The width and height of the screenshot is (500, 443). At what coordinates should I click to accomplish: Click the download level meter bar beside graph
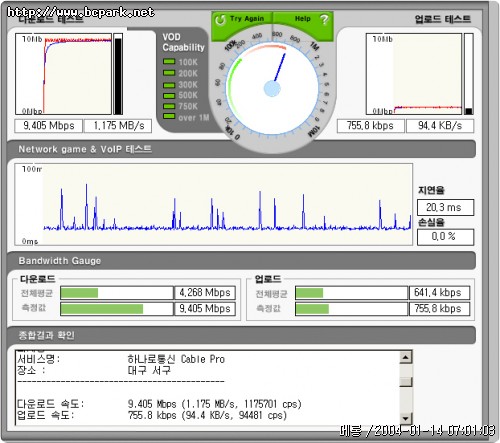click(118, 74)
